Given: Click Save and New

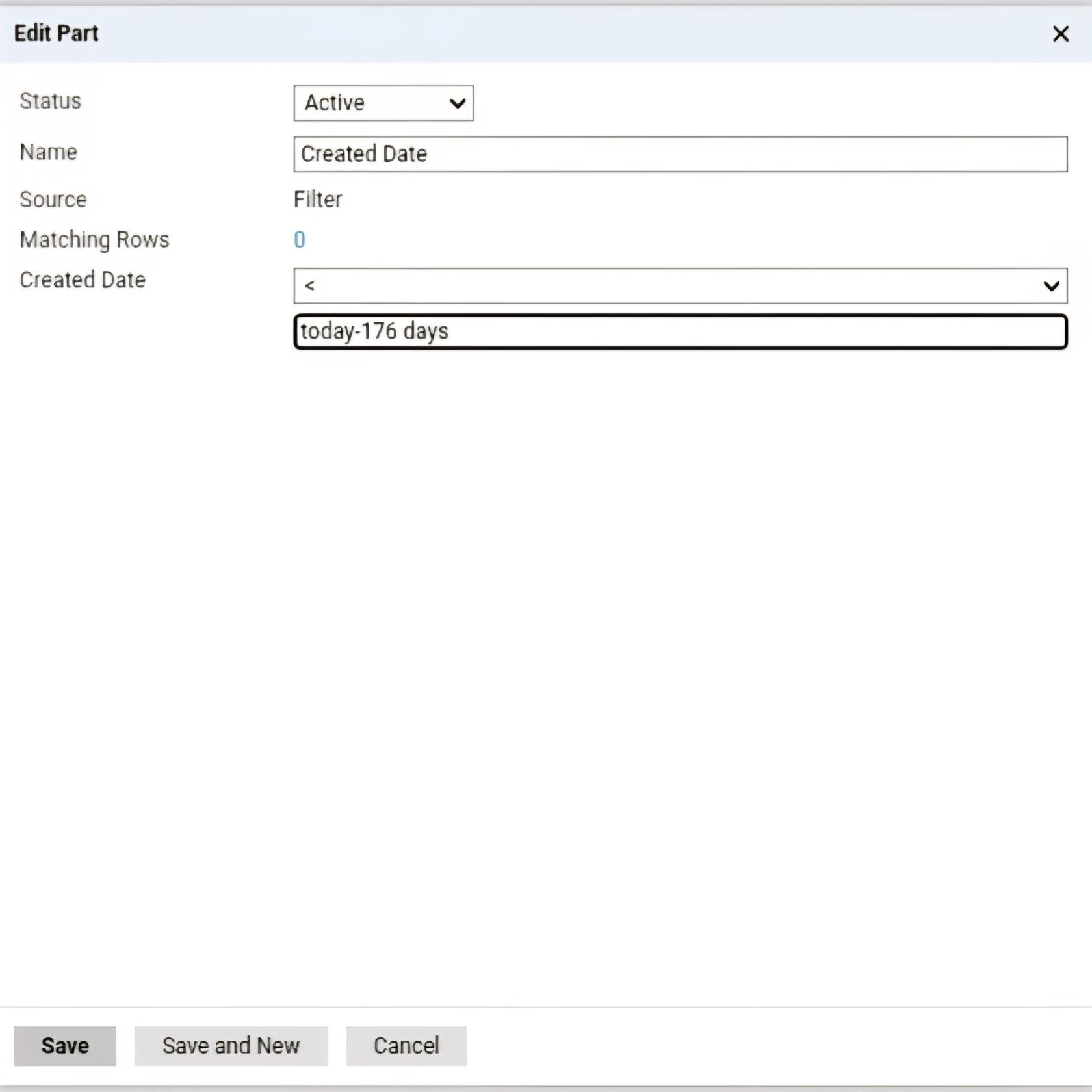Looking at the screenshot, I should pyautogui.click(x=231, y=1046).
